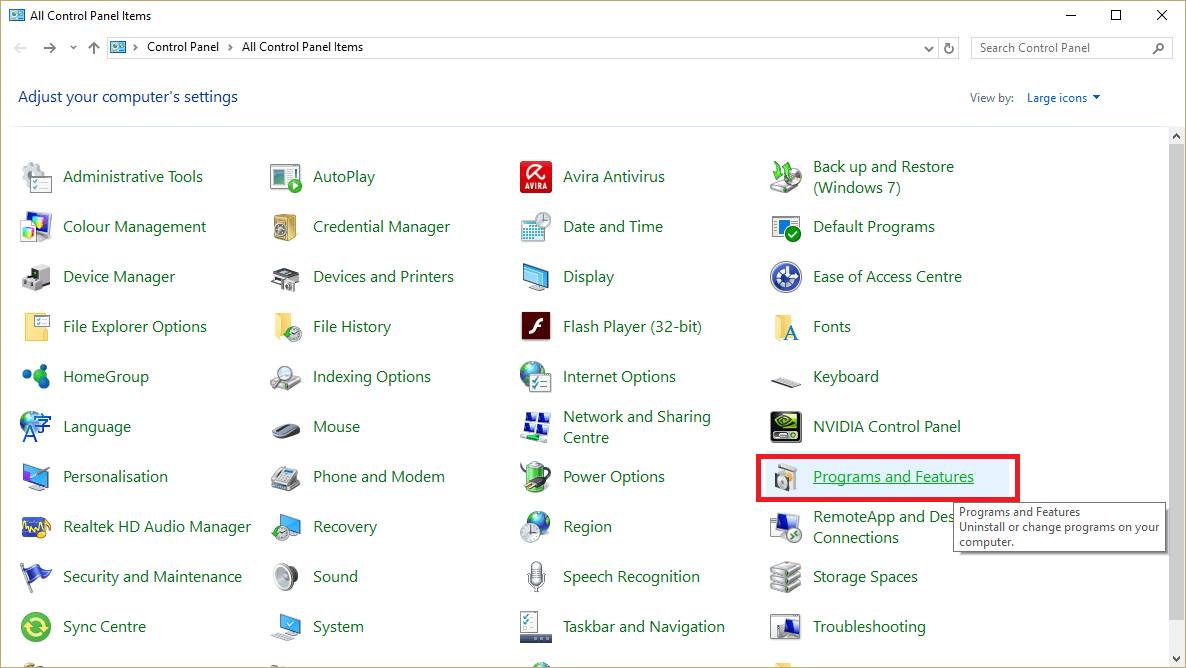The width and height of the screenshot is (1186, 668).
Task: Click Taskbar and Navigation link
Action: click(644, 626)
